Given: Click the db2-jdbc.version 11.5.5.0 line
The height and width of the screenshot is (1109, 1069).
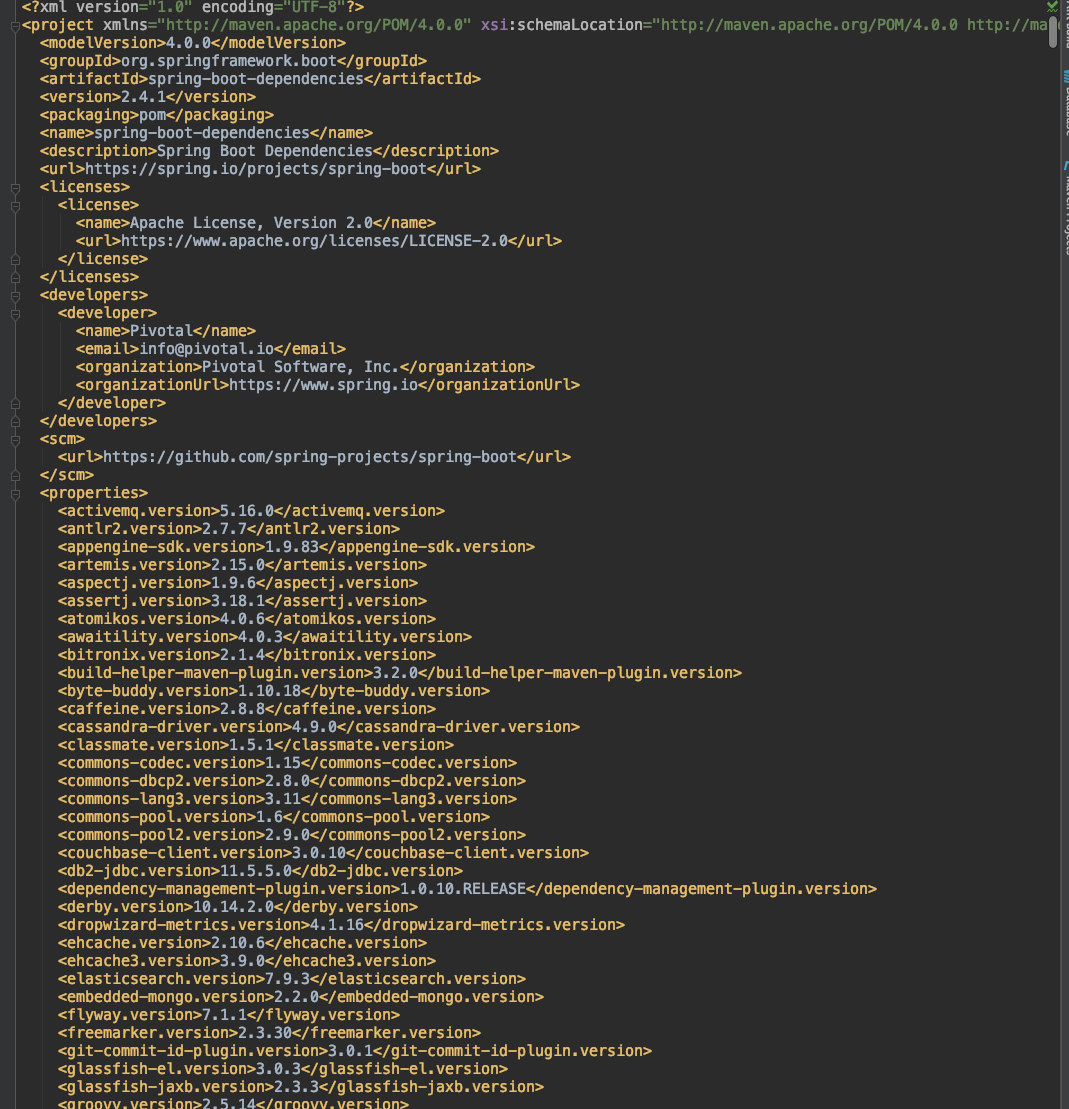Looking at the screenshot, I should tap(260, 871).
